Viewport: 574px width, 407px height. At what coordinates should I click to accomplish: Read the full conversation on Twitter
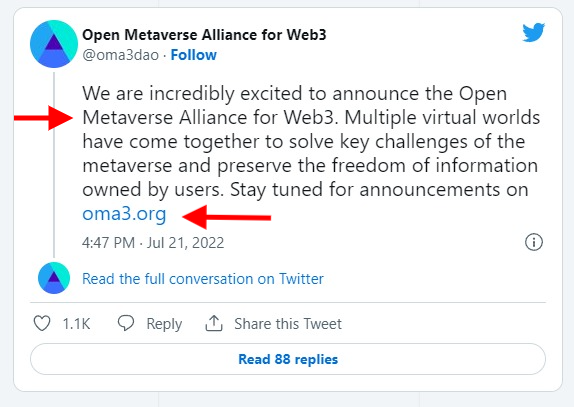[x=203, y=279]
